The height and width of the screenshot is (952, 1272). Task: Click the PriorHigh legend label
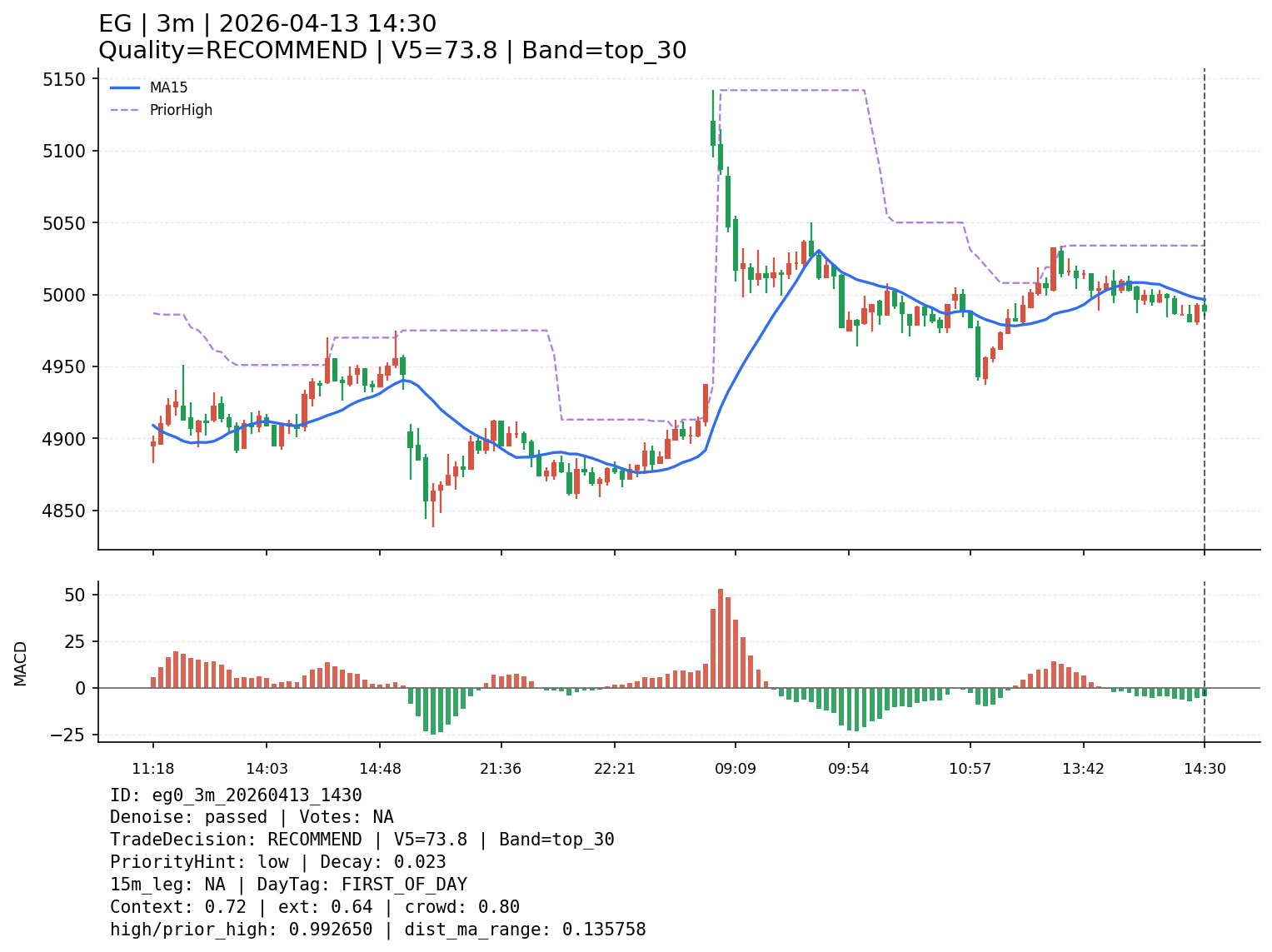181,110
